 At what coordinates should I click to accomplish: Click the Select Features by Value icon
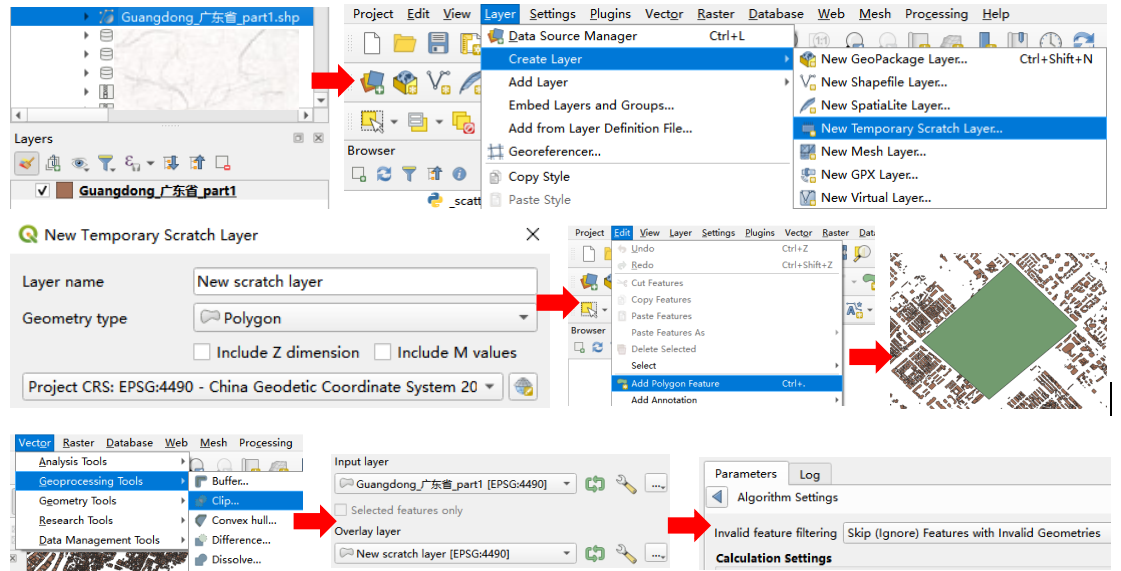tap(418, 121)
